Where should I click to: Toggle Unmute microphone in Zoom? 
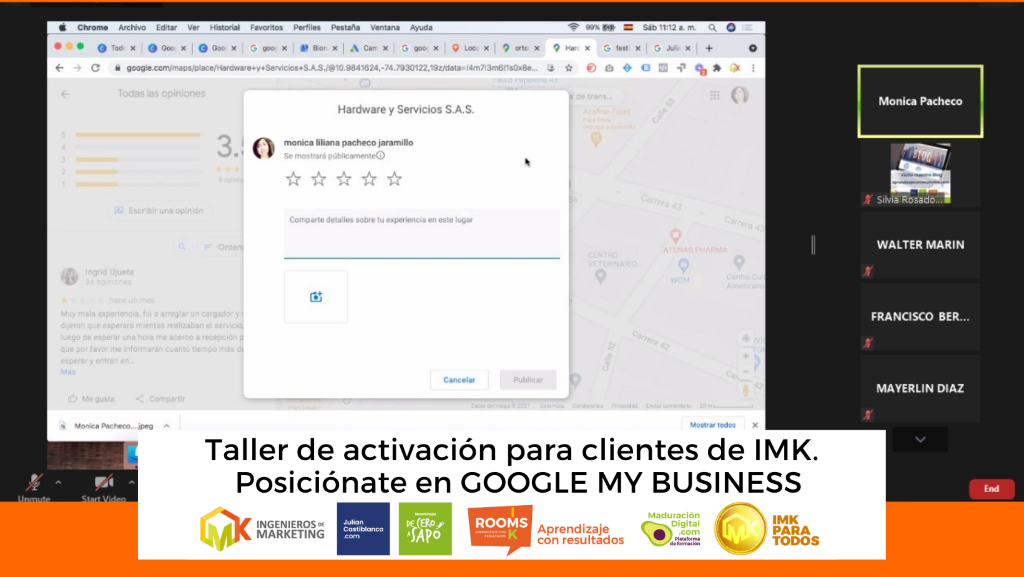(x=34, y=488)
